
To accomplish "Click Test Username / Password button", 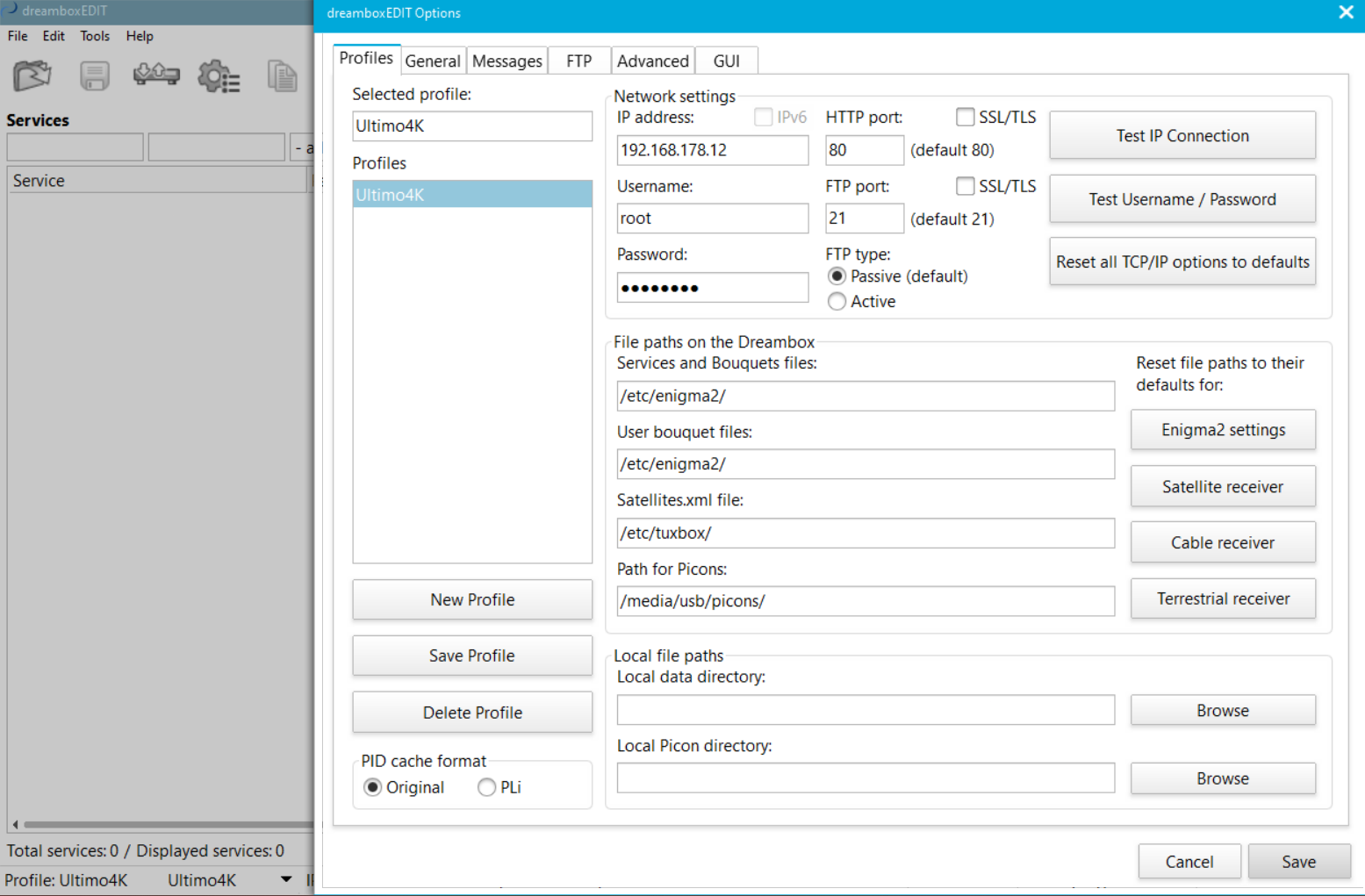I will point(1182,199).
